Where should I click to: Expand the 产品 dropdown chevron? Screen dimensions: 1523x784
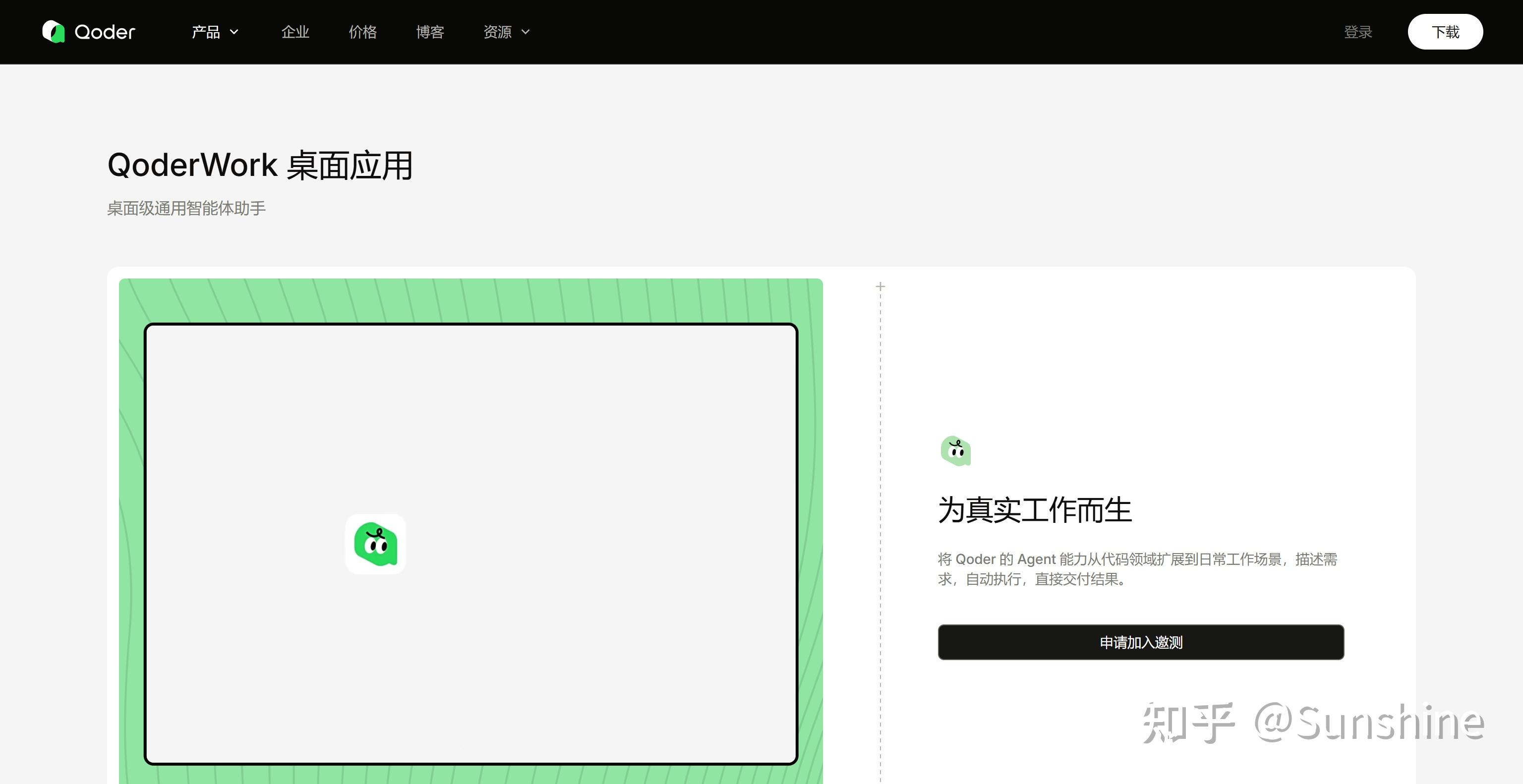(234, 32)
